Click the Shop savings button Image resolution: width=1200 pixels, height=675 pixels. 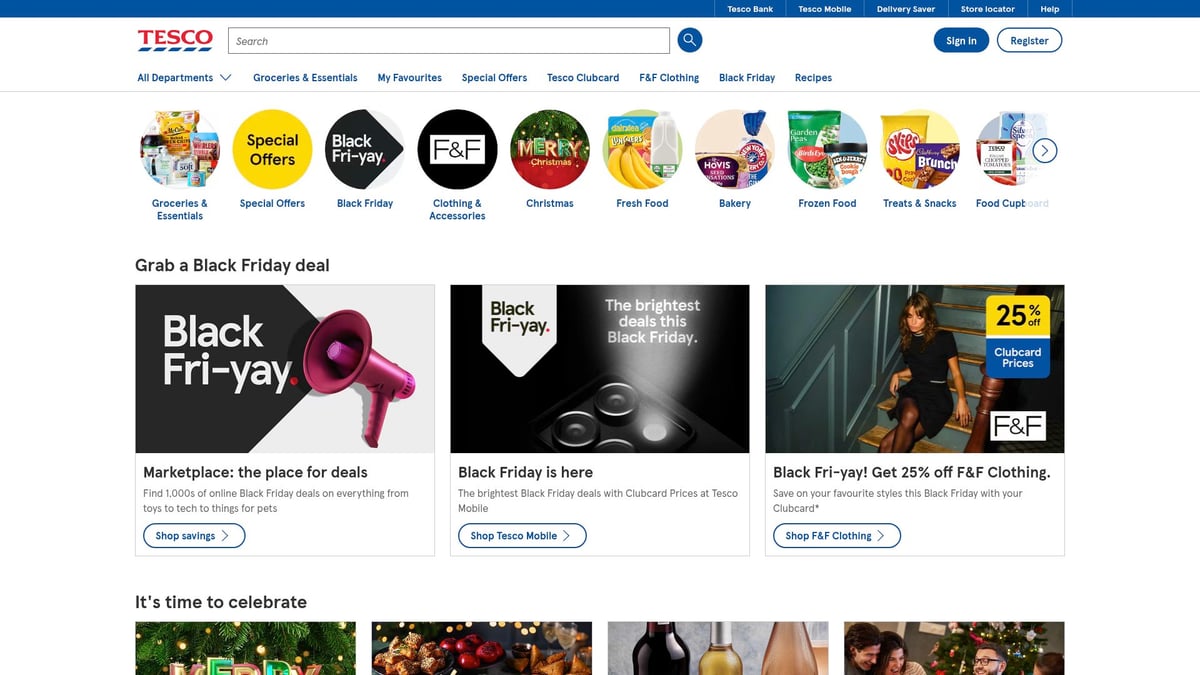pos(194,536)
